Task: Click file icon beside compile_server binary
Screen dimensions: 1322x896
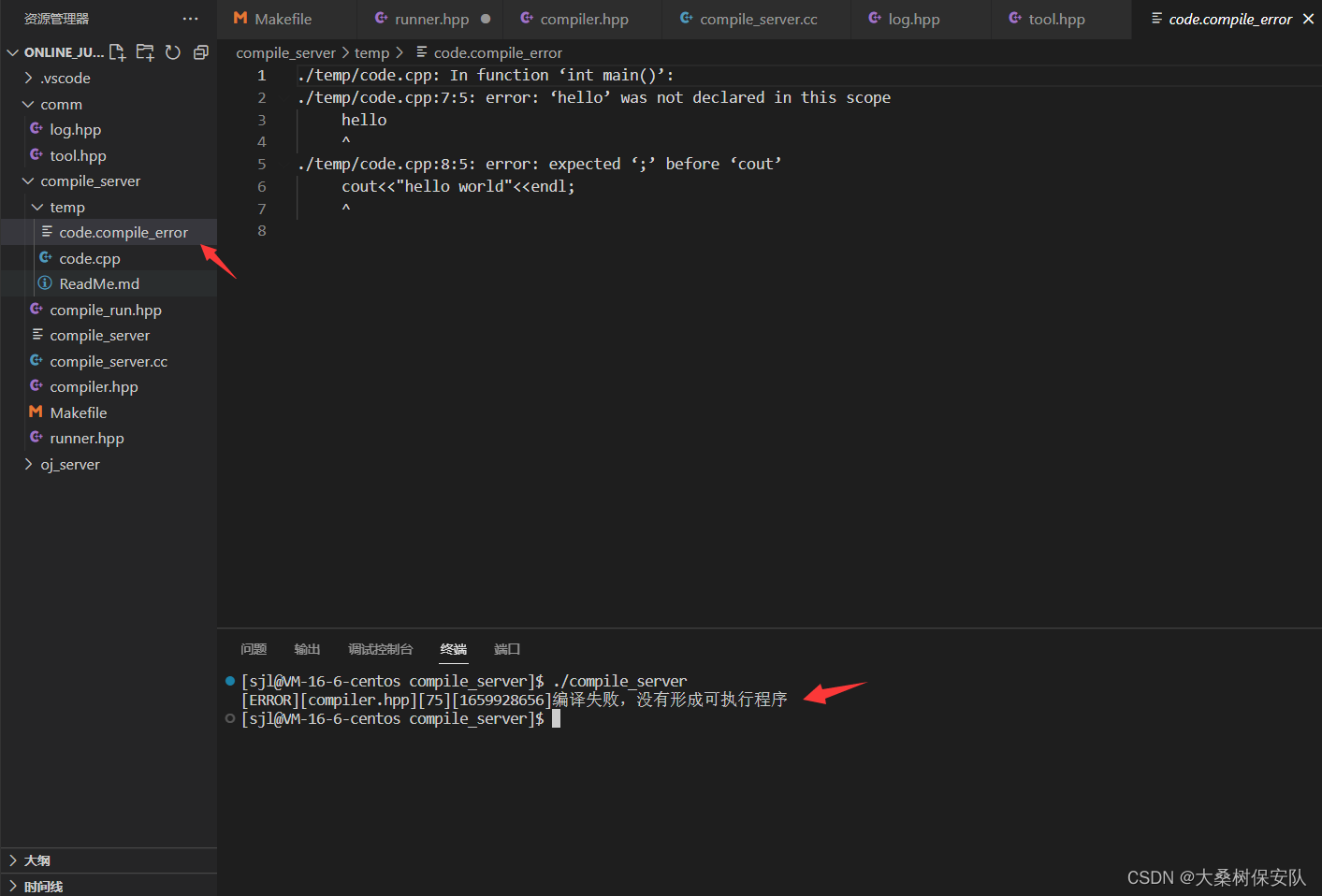Action: (36, 334)
